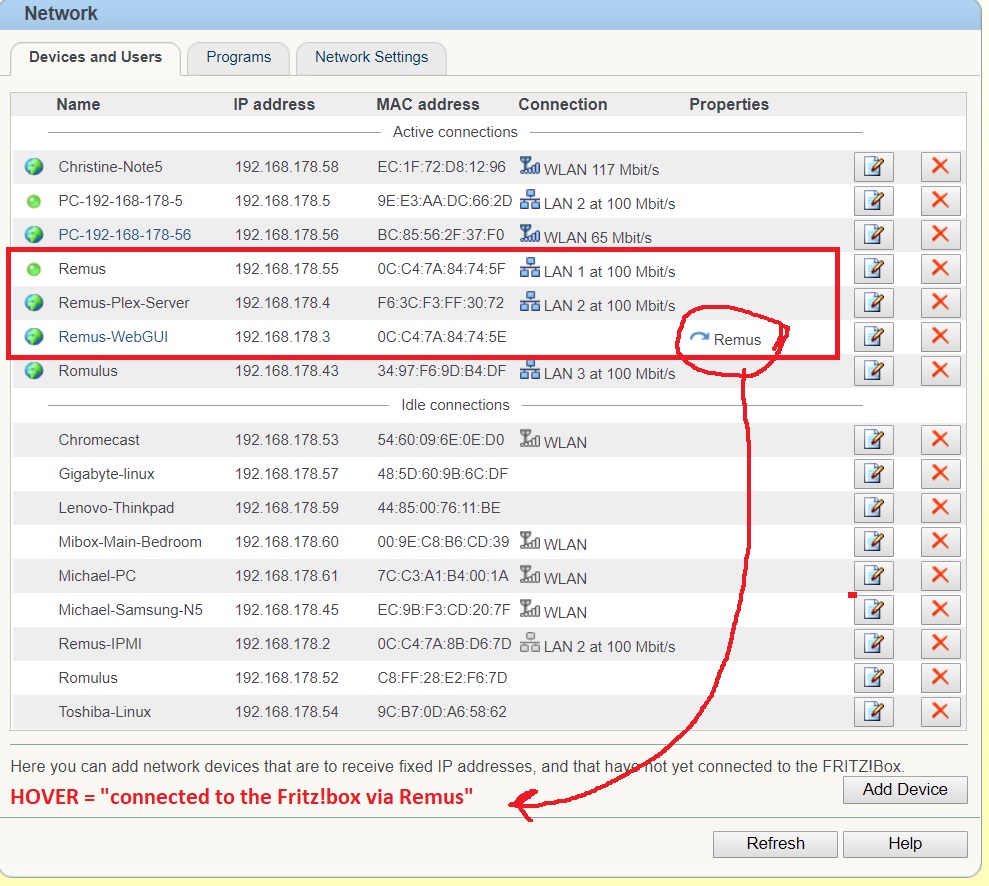This screenshot has width=989, height=886.
Task: Edit the Chromecast device entry
Action: [x=874, y=440]
